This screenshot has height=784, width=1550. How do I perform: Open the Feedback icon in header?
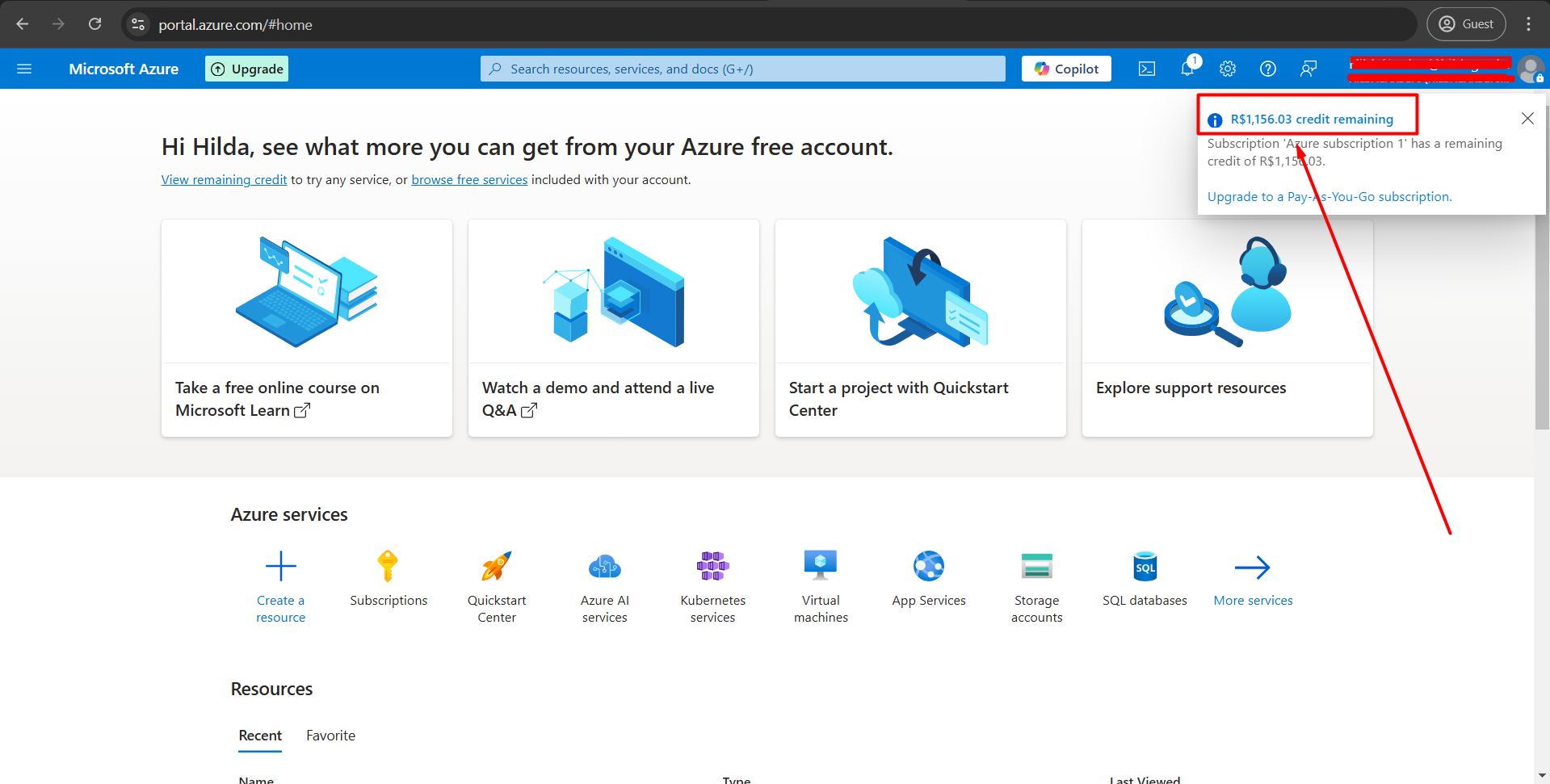coord(1308,69)
